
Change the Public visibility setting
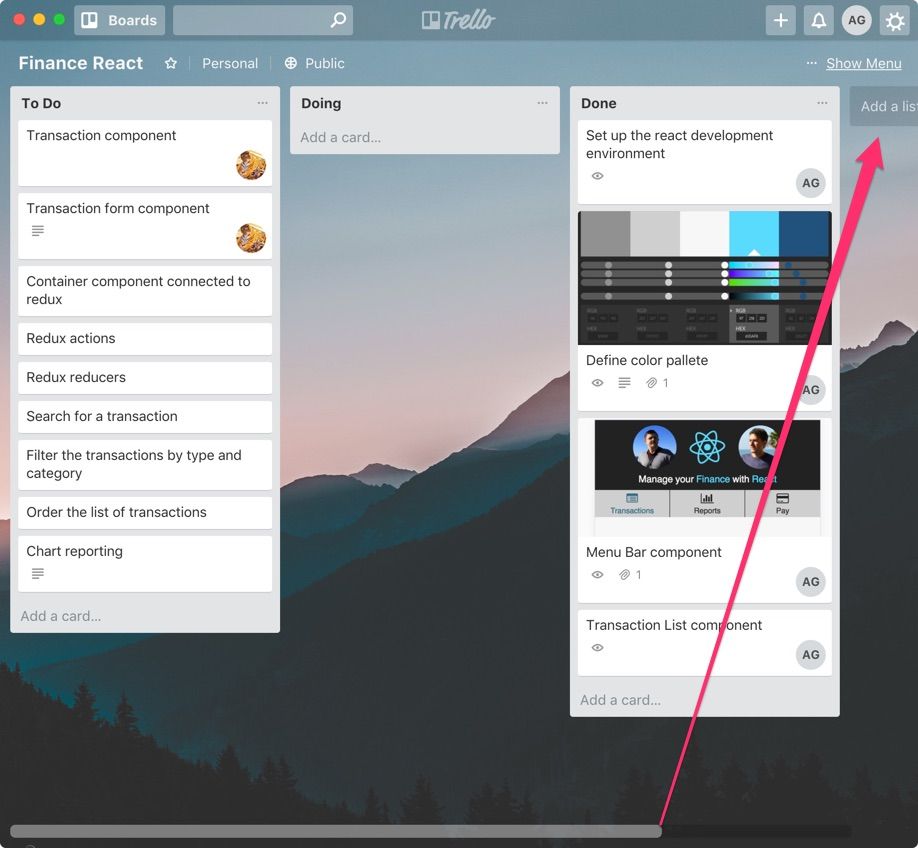point(314,63)
